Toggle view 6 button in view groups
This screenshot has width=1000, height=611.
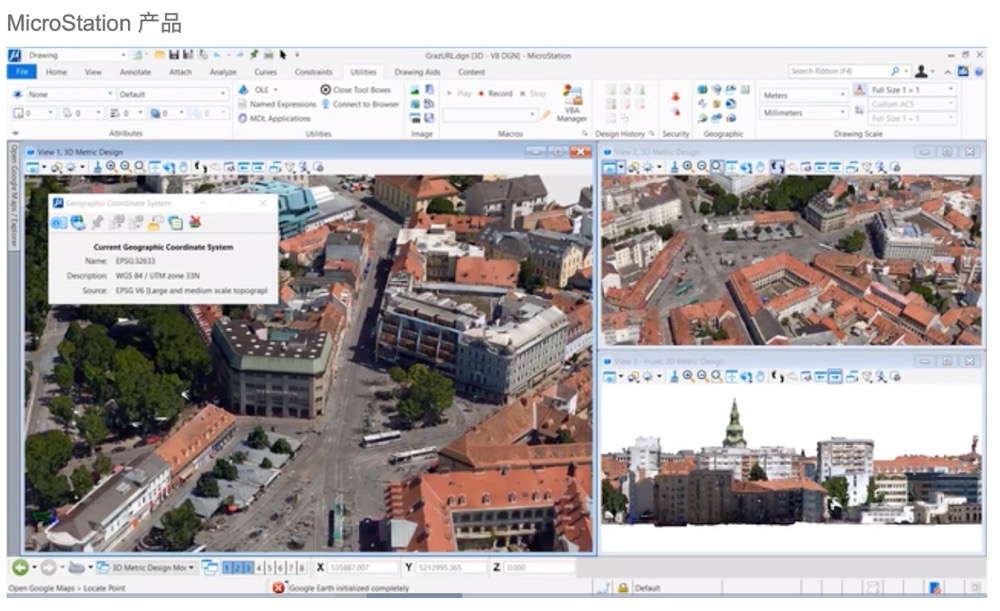280,567
